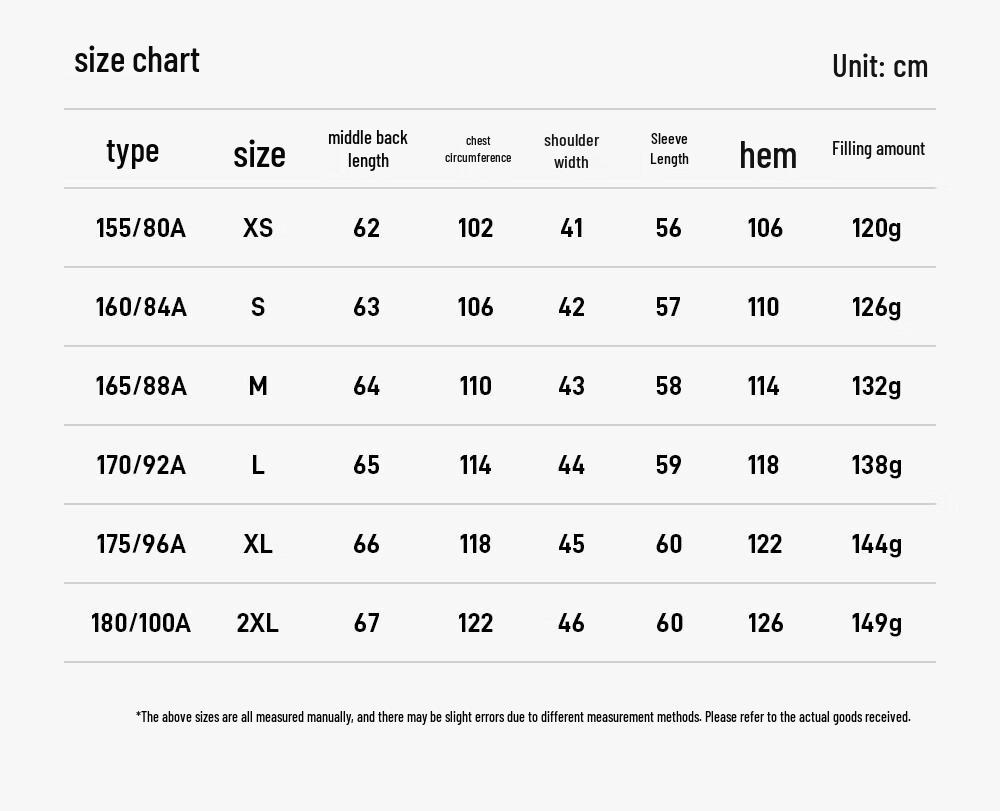
Task: Click the "size chart" title
Action: (137, 61)
